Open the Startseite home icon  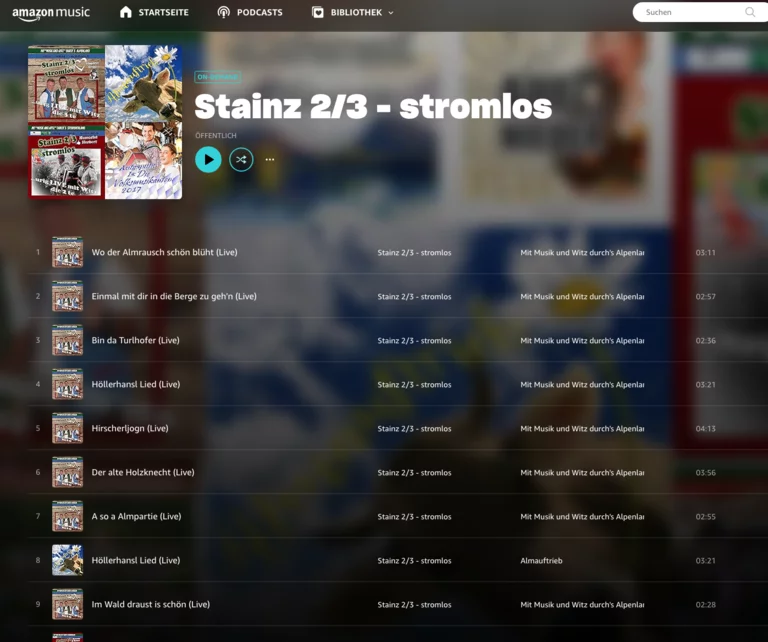coord(126,12)
